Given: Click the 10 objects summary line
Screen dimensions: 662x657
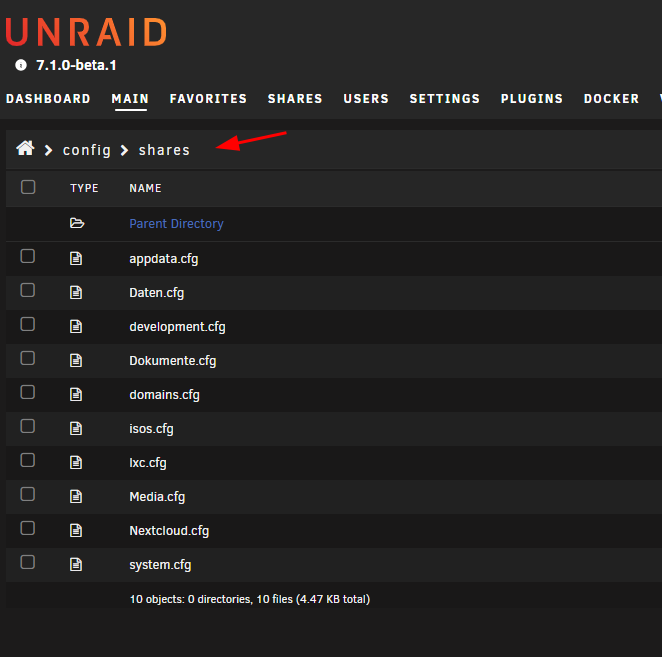Looking at the screenshot, I should (x=250, y=599).
